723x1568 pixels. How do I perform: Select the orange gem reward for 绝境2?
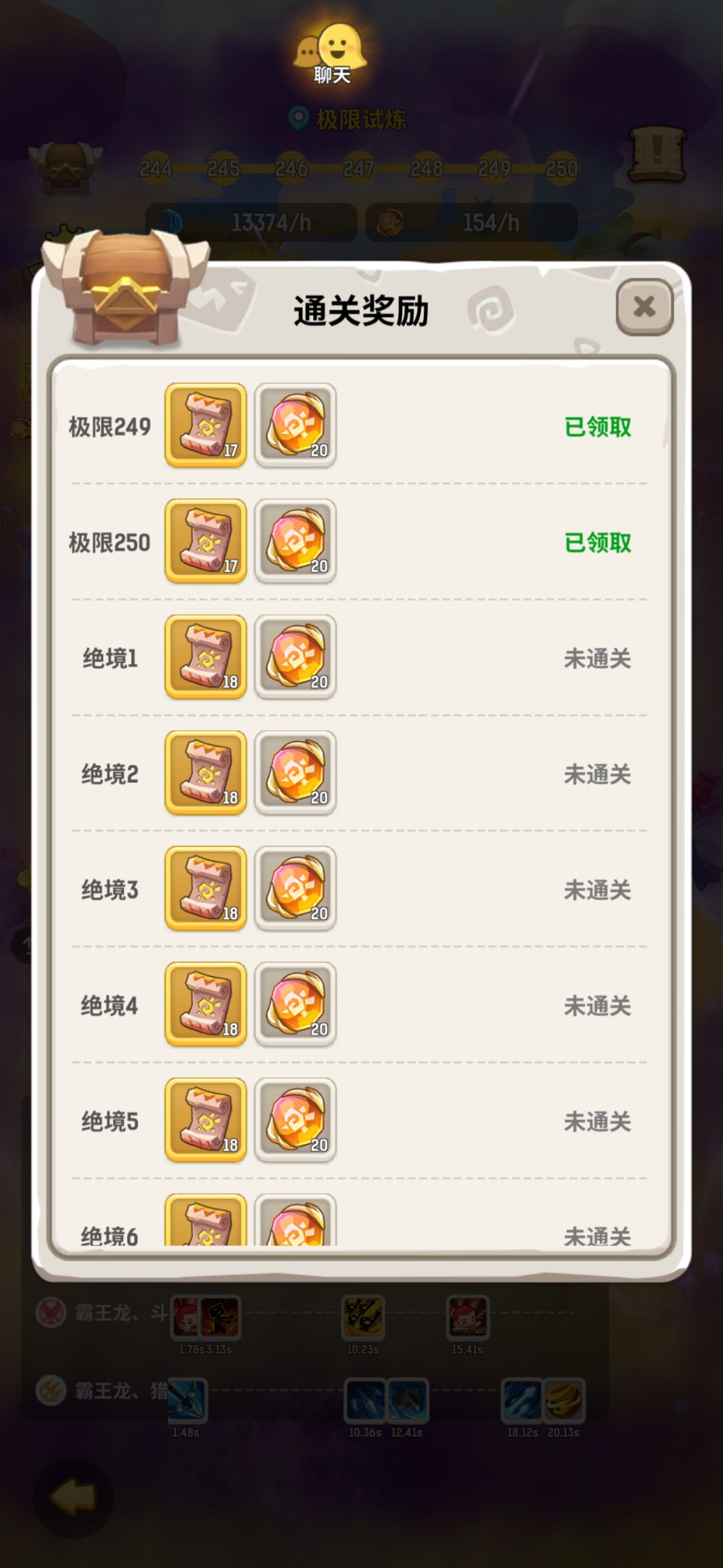tap(295, 773)
